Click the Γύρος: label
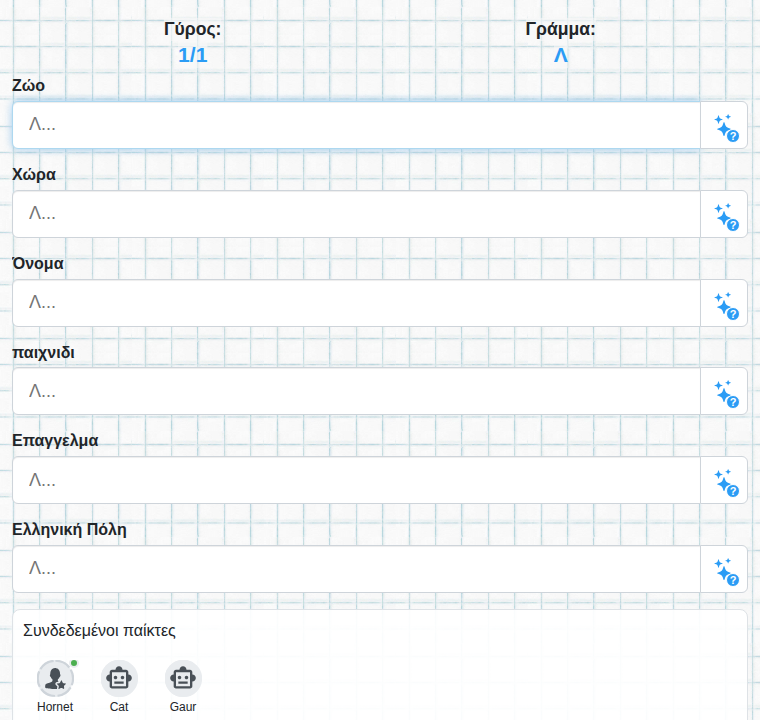Screen dimensions: 760x720 192,29
